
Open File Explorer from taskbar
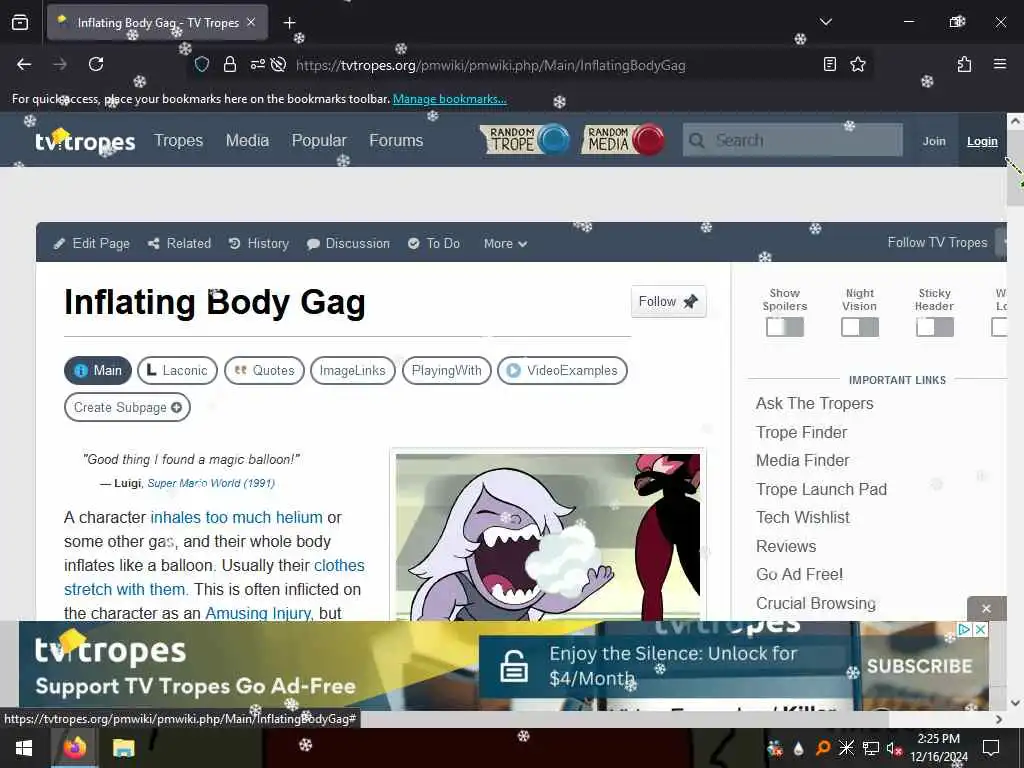point(123,748)
